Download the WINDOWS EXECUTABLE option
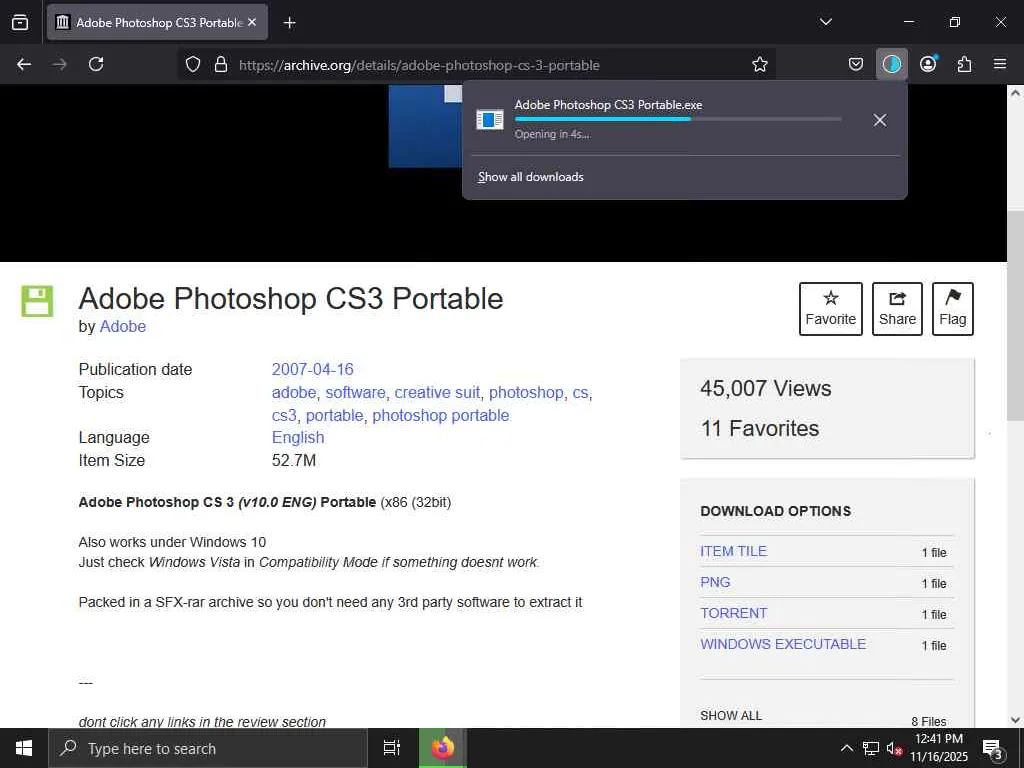 [783, 644]
